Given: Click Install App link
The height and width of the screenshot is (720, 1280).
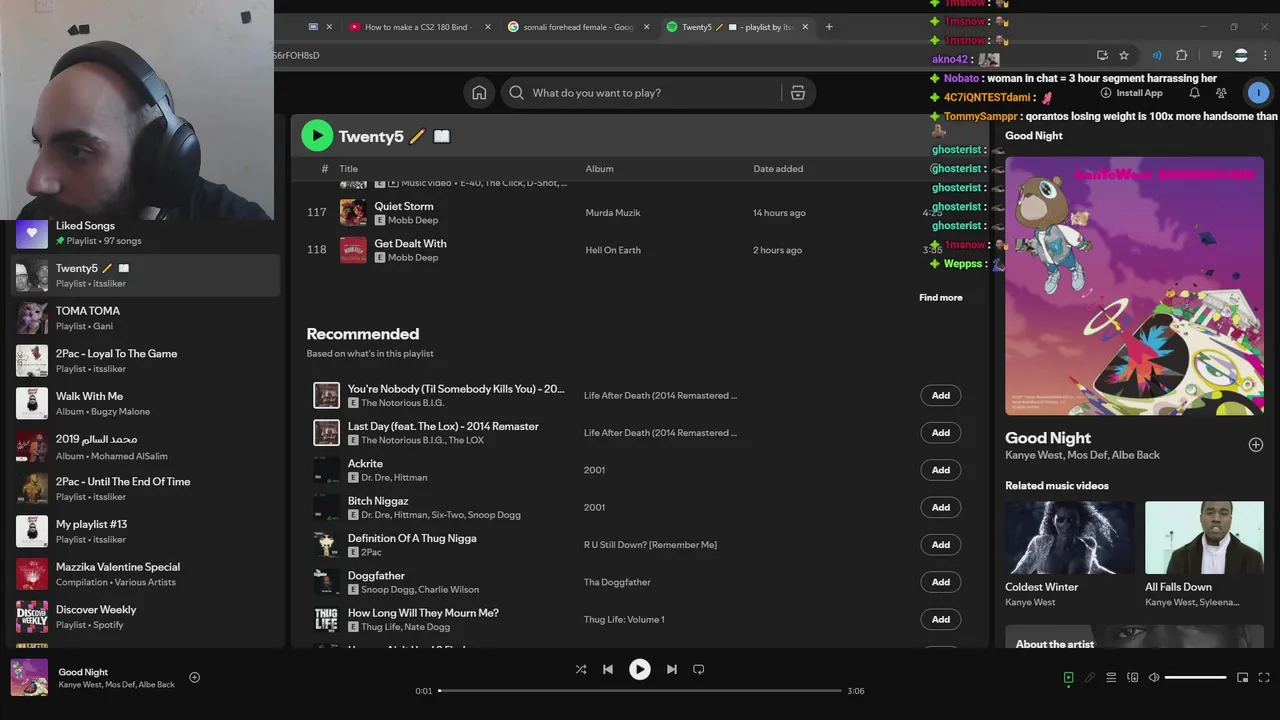Looking at the screenshot, I should pyautogui.click(x=1131, y=93).
